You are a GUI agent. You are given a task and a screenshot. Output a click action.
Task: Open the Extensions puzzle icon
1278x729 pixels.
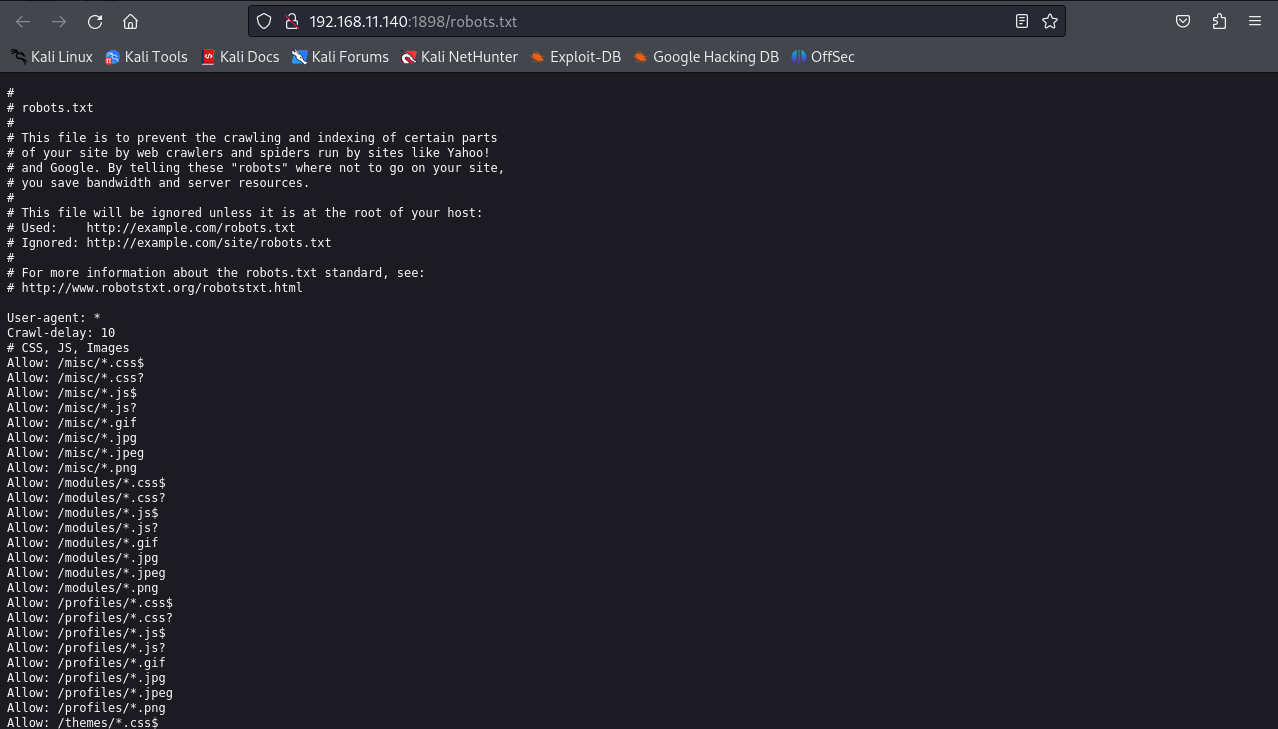click(1218, 21)
